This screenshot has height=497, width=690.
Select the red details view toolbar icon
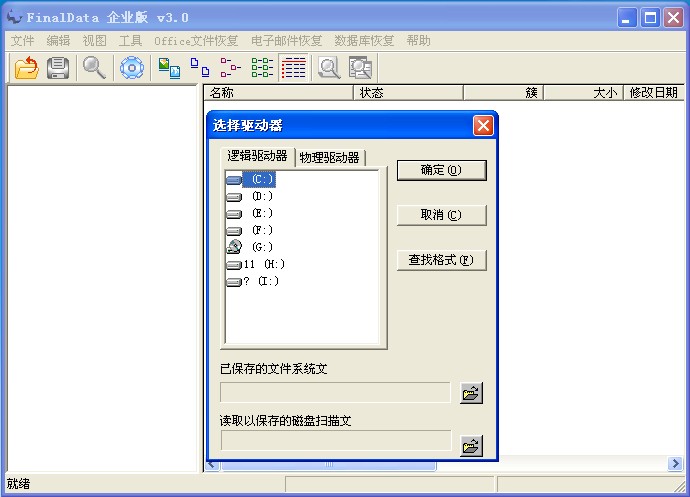293,68
